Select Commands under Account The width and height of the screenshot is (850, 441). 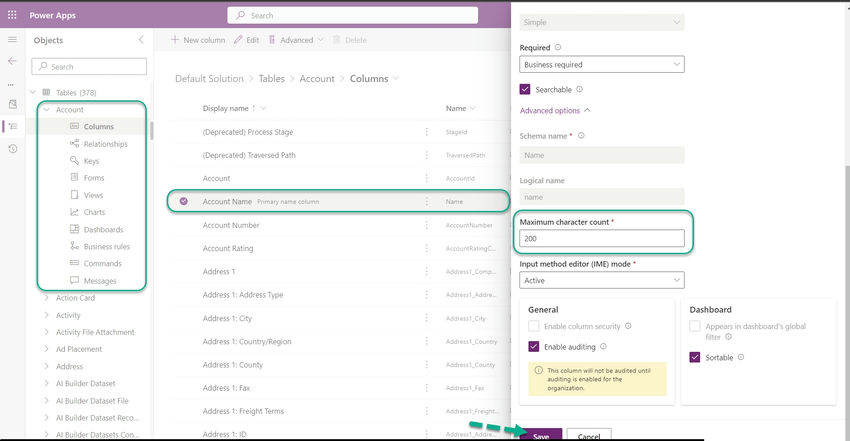pyautogui.click(x=102, y=263)
